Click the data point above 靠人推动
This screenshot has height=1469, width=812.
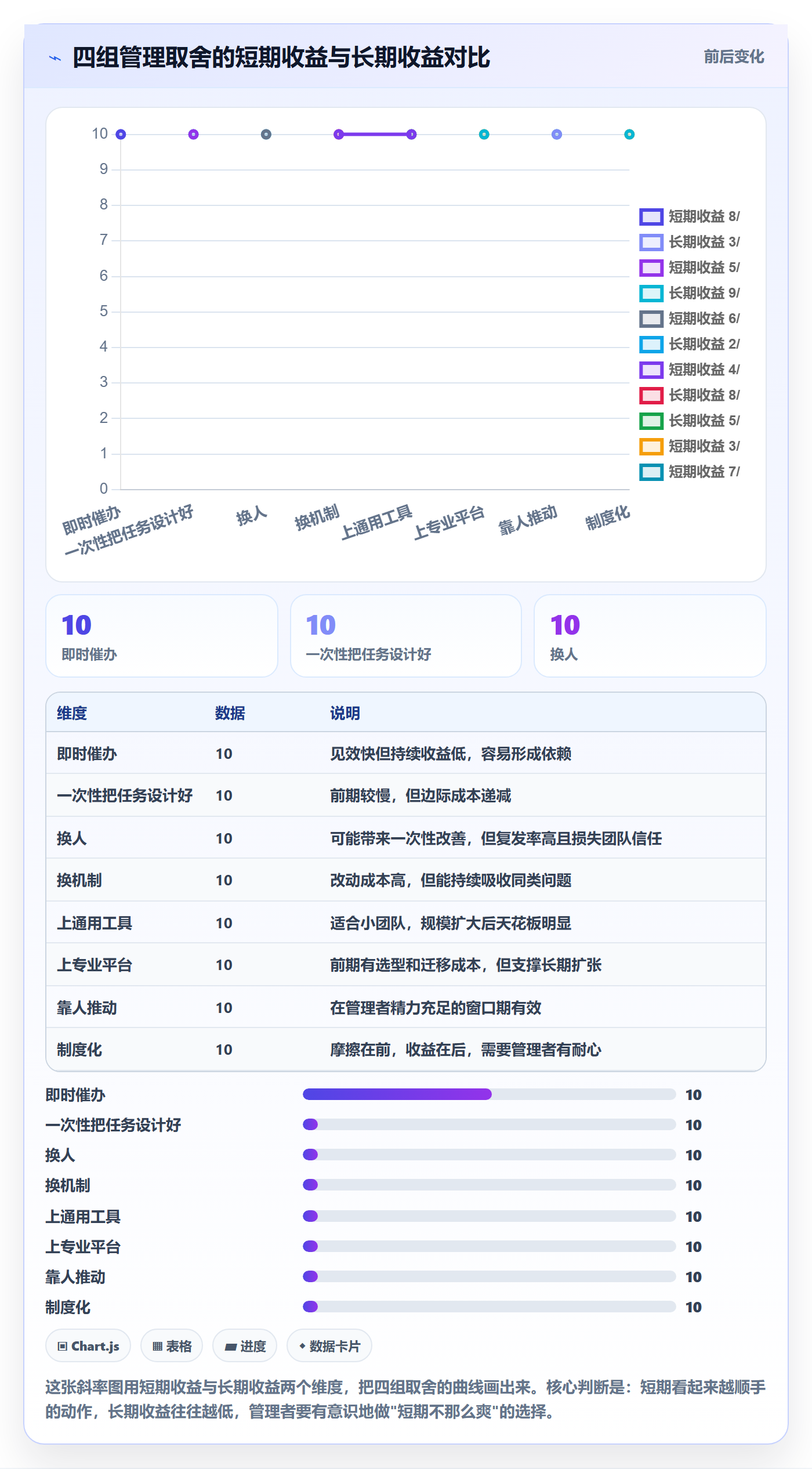tap(557, 135)
